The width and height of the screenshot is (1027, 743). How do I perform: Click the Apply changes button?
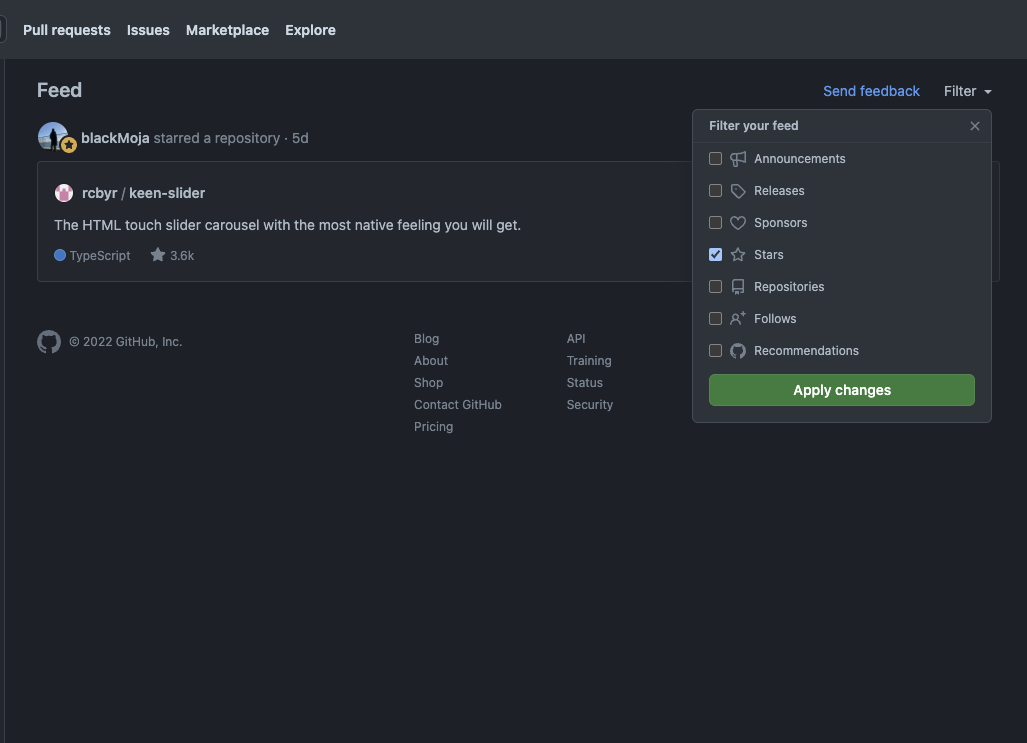pos(842,390)
